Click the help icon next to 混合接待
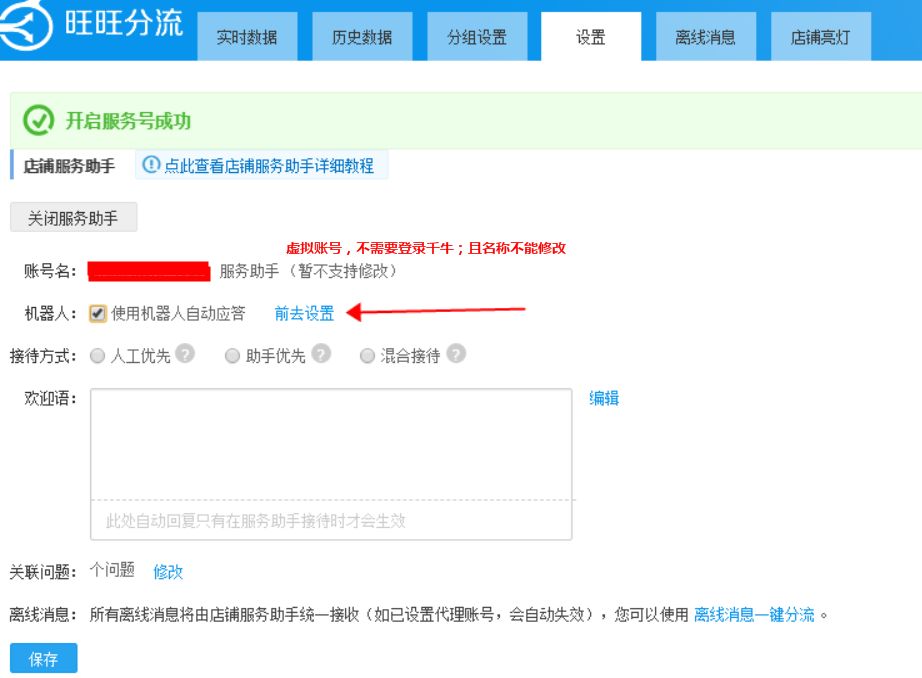The width and height of the screenshot is (922, 678). [x=456, y=353]
